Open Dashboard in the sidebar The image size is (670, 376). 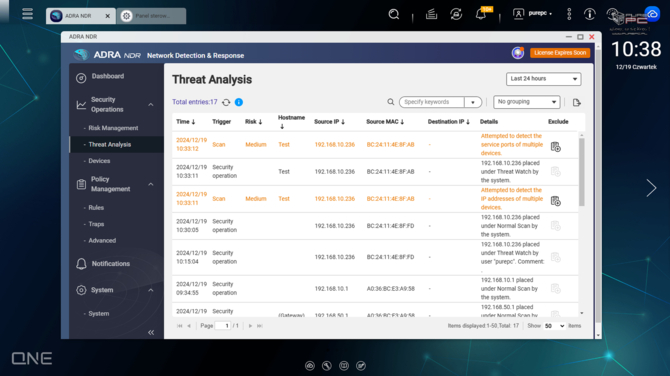tap(107, 76)
